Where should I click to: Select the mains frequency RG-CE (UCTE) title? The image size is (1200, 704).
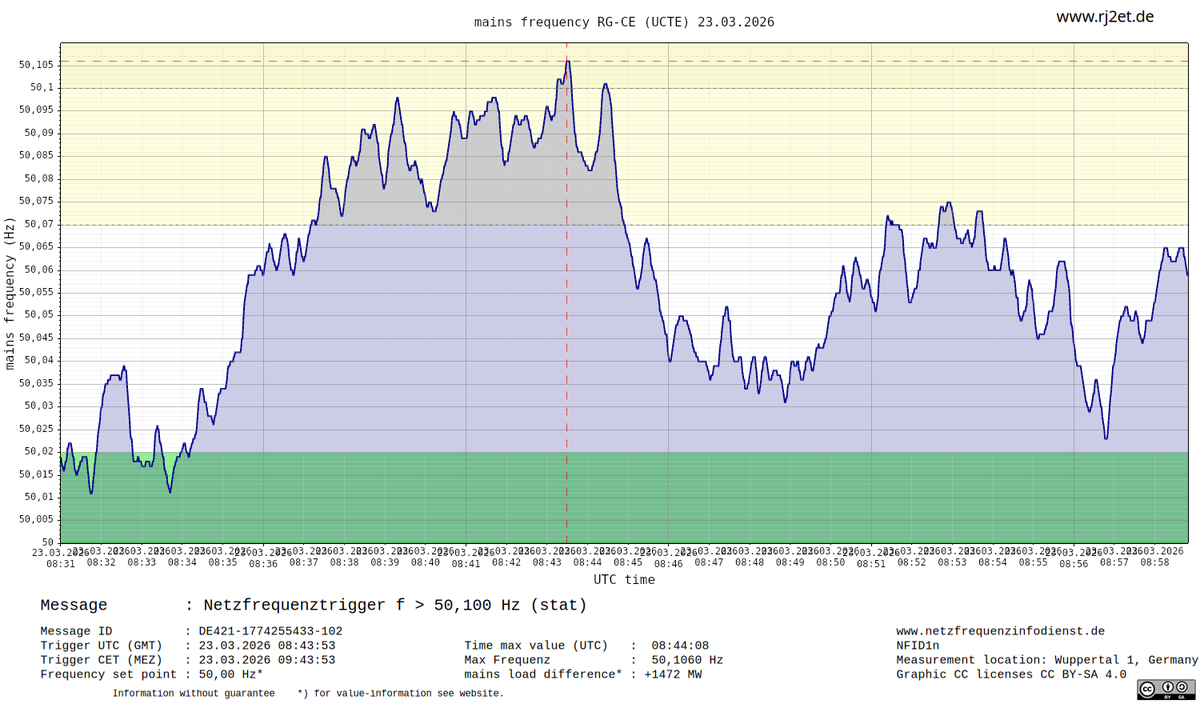[624, 21]
